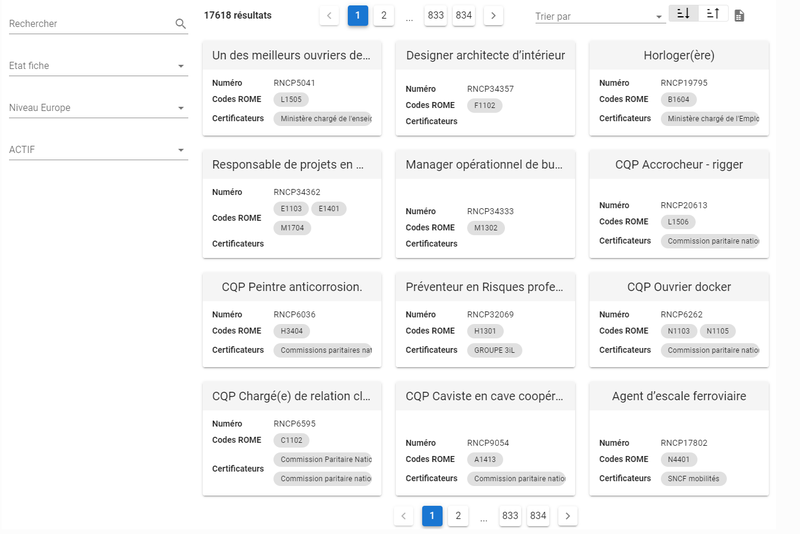Open the Niveau Europe dropdown
This screenshot has height=534, width=800.
97,108
